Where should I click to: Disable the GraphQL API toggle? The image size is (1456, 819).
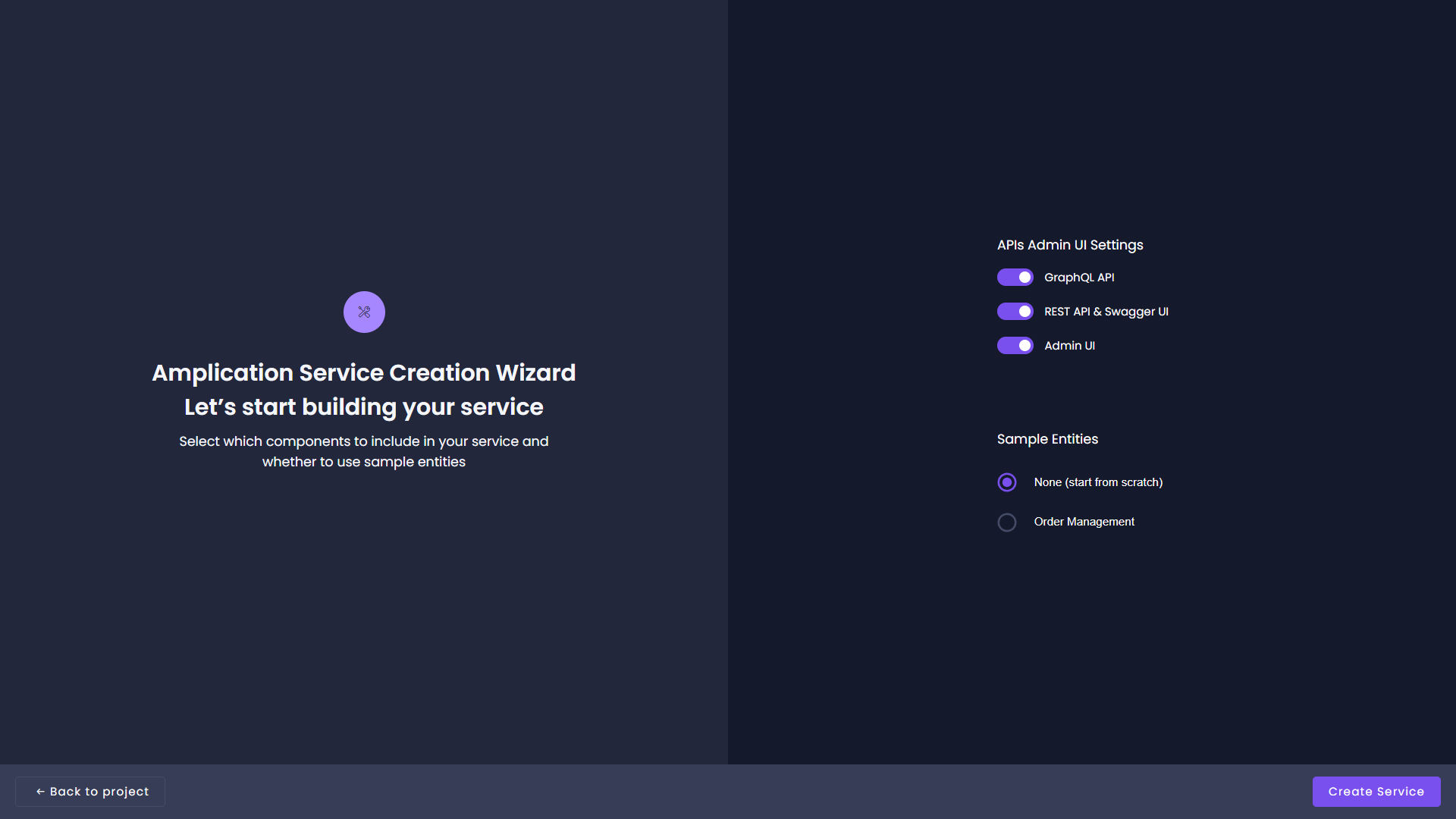tap(1015, 278)
